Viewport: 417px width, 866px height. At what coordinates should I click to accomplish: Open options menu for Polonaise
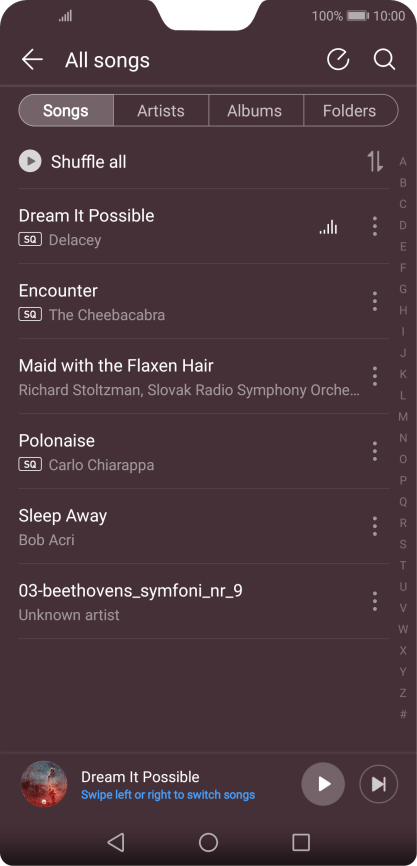coord(375,451)
